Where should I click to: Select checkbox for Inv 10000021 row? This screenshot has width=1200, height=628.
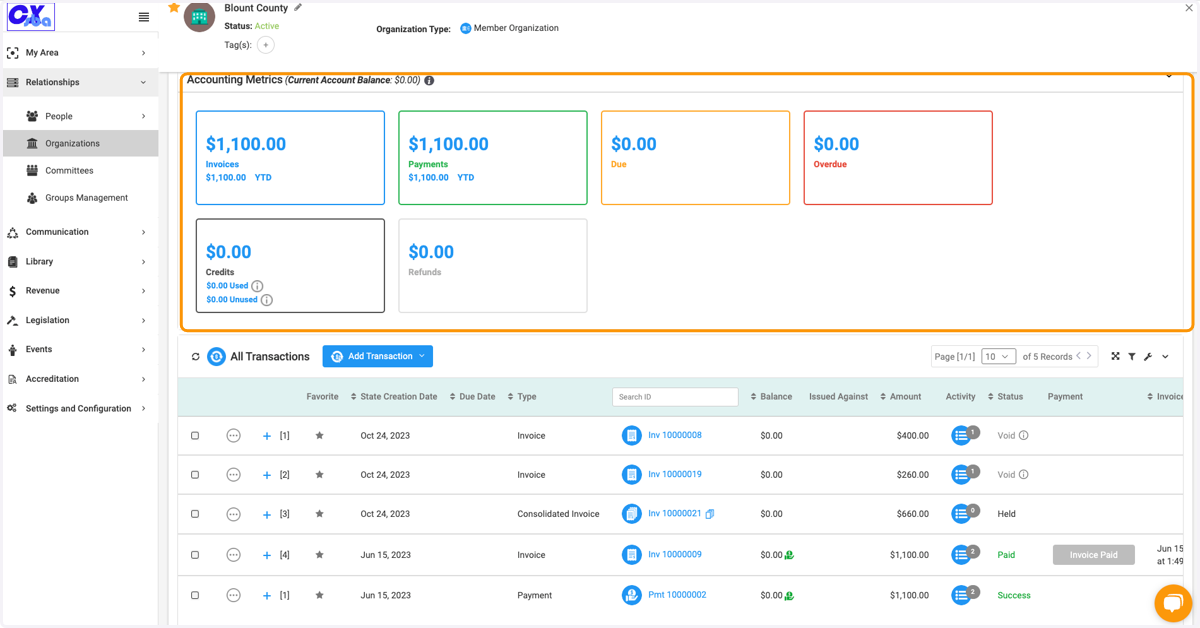click(x=195, y=514)
